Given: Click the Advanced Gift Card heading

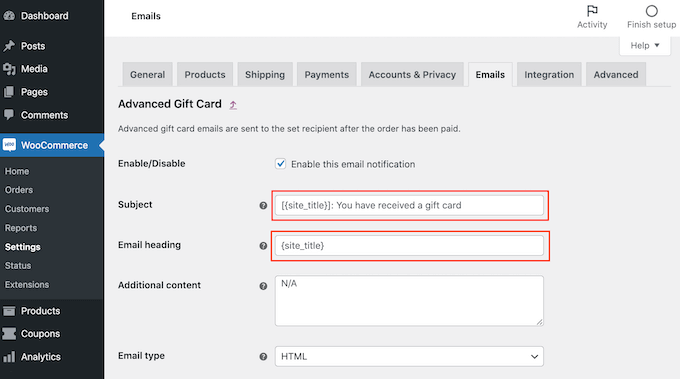Looking at the screenshot, I should pos(170,104).
